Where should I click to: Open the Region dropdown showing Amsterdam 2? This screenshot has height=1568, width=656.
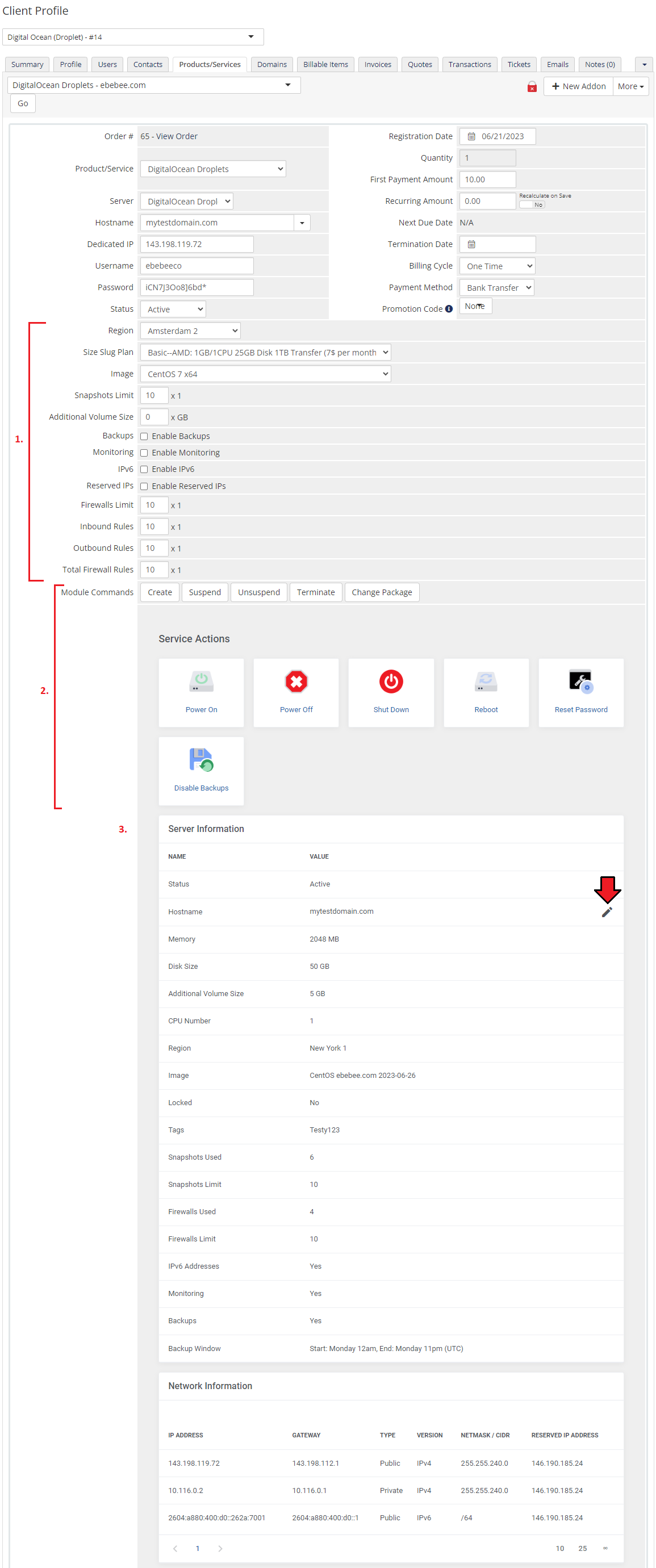click(x=190, y=331)
